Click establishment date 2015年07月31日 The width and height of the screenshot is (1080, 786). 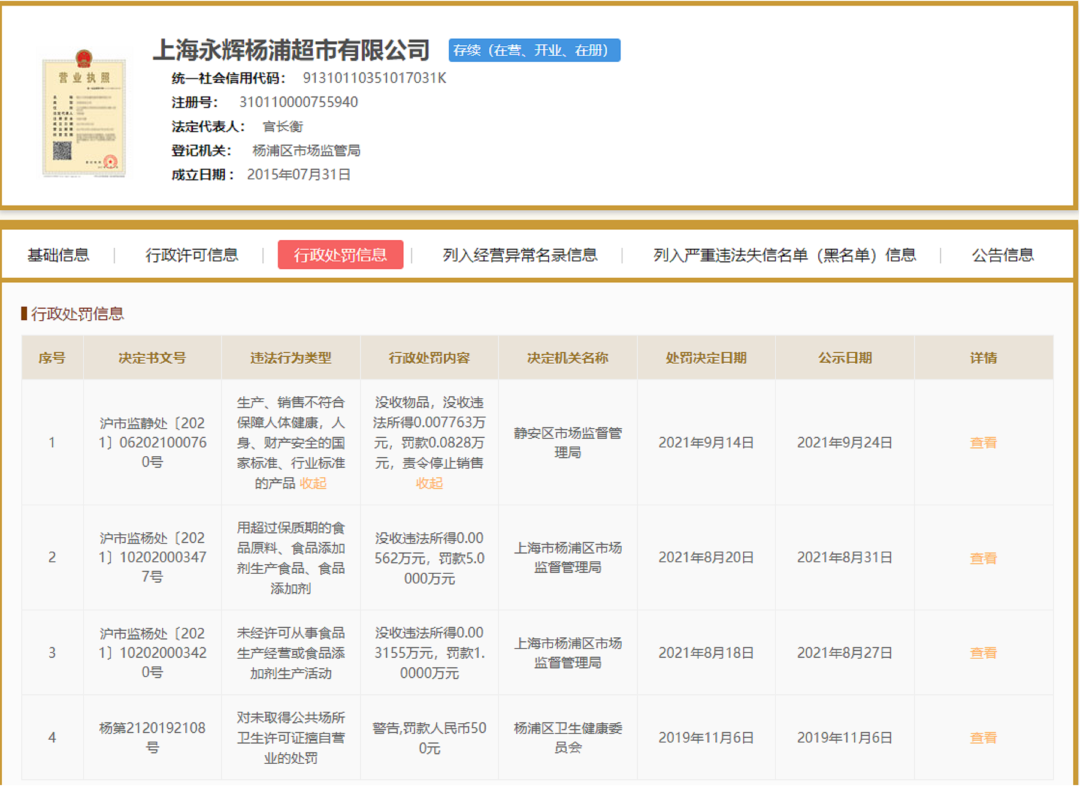pos(299,175)
